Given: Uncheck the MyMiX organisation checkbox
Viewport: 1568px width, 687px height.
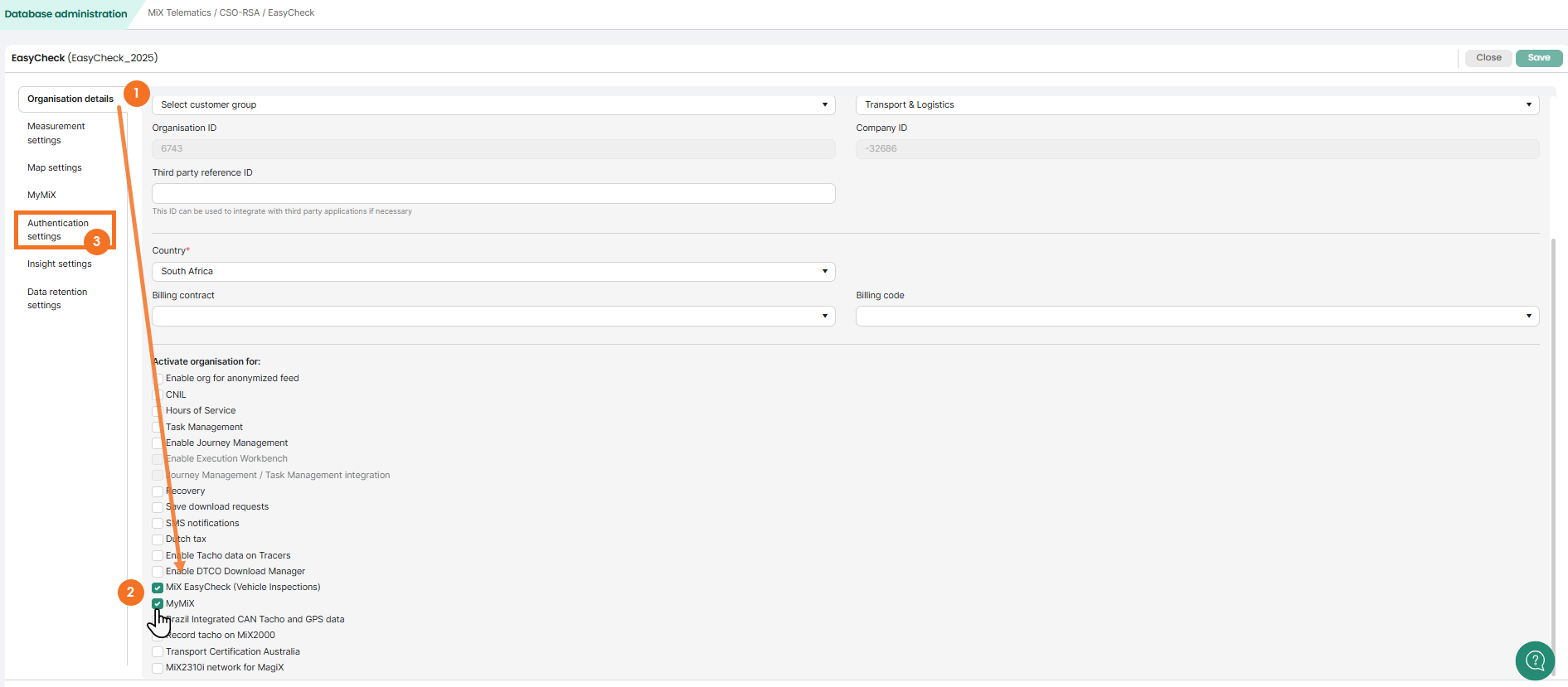Looking at the screenshot, I should click(158, 604).
